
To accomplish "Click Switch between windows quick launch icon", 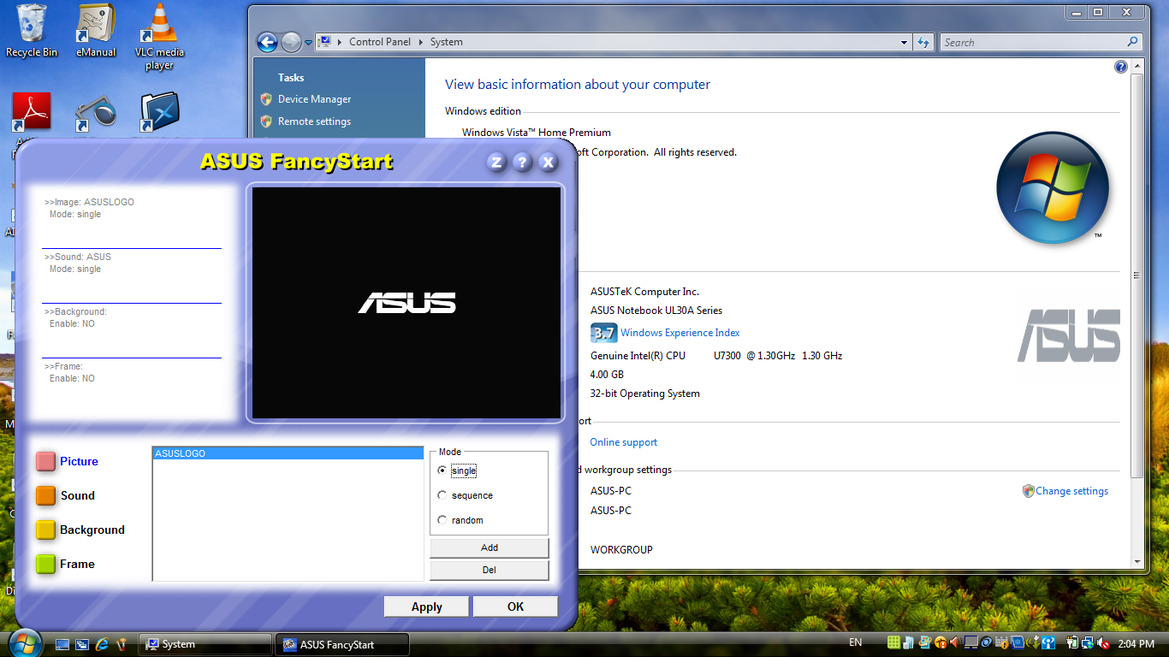I will pos(82,644).
